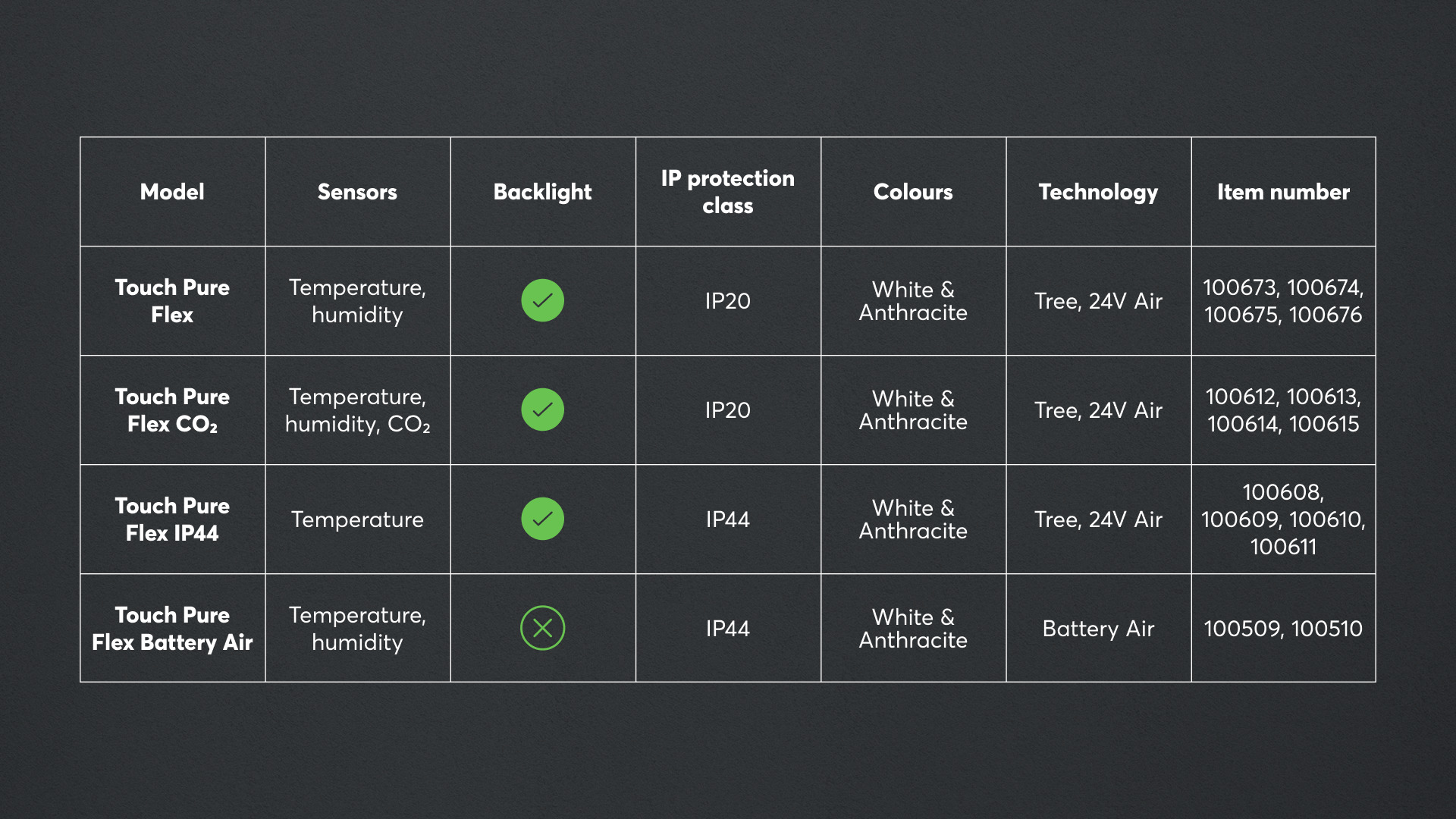
Task: Click the Battery Air technology cell
Action: (1098, 629)
